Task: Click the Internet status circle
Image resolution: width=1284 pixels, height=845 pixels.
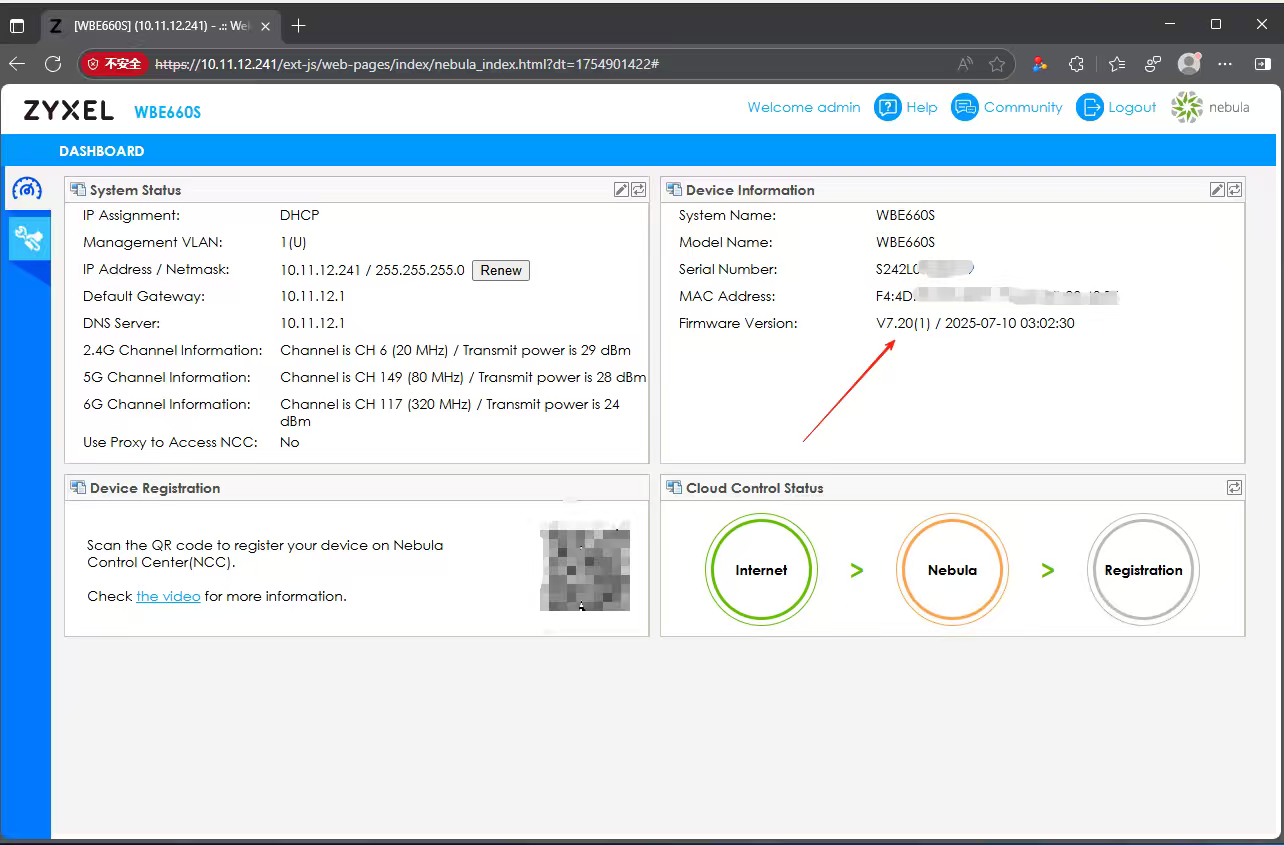Action: pyautogui.click(x=761, y=570)
